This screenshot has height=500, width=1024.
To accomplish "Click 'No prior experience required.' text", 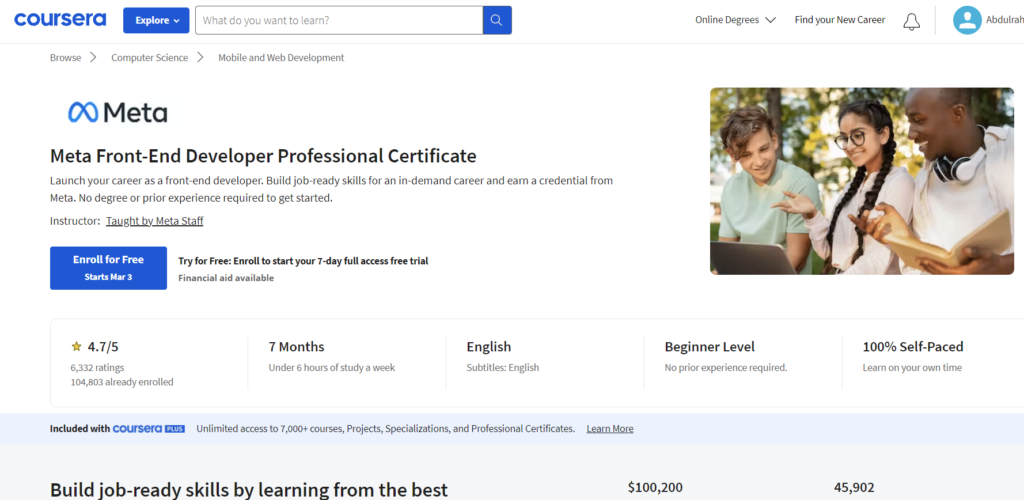I will click(726, 367).
